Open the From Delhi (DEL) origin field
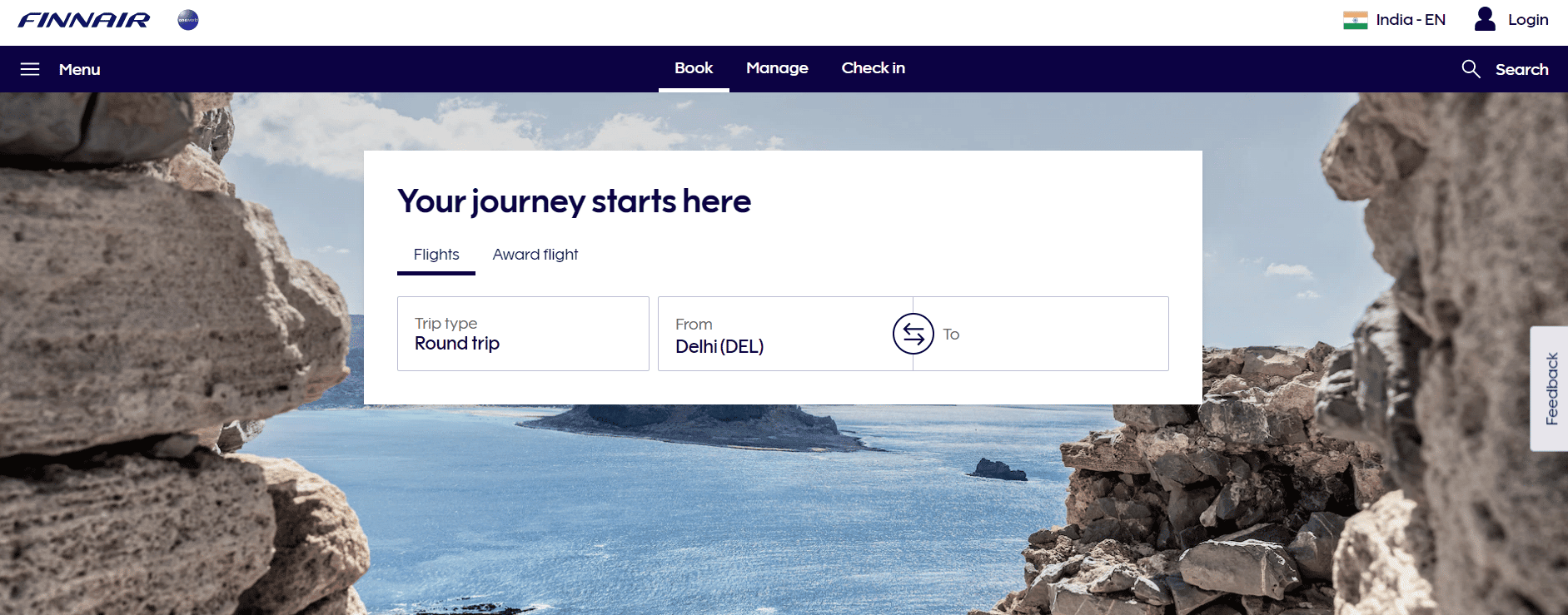This screenshot has width=1568, height=615. 785,334
